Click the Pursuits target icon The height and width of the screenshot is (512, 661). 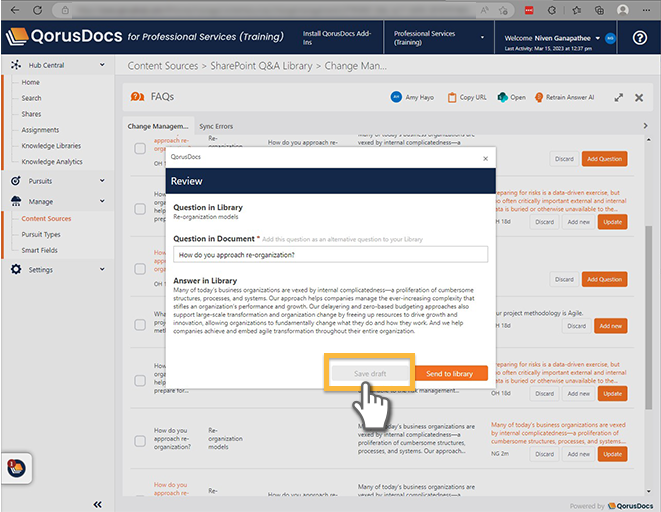point(16,181)
